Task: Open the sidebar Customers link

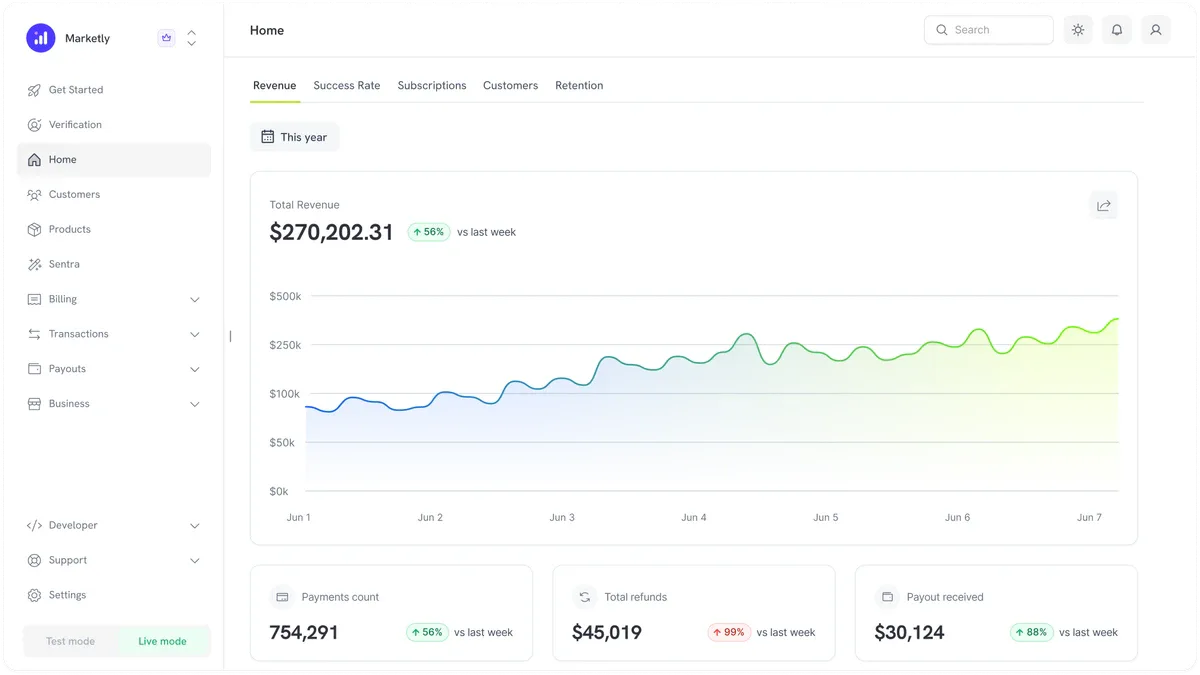Action: (114, 195)
